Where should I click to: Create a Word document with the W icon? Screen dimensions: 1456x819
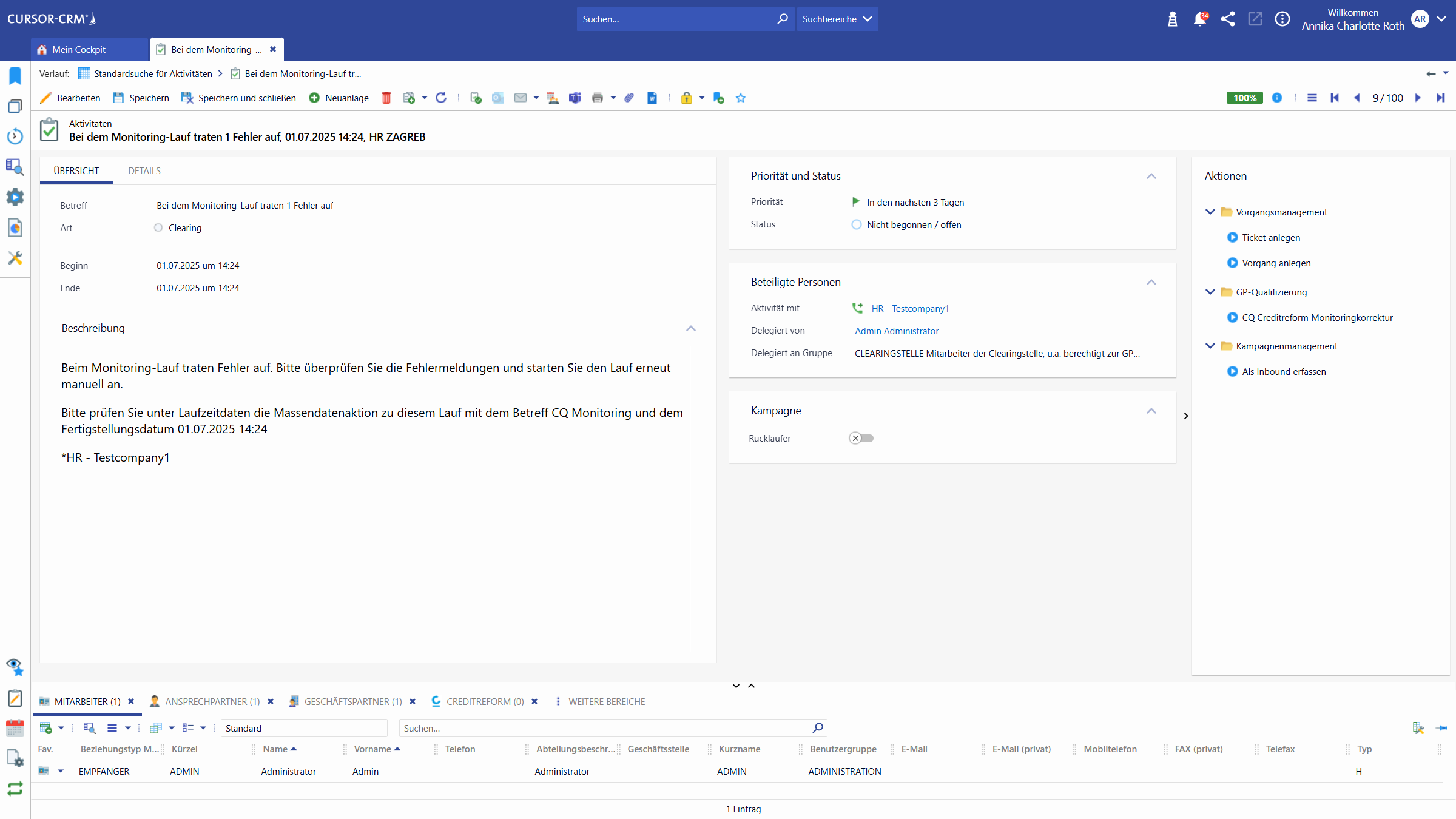pos(652,98)
